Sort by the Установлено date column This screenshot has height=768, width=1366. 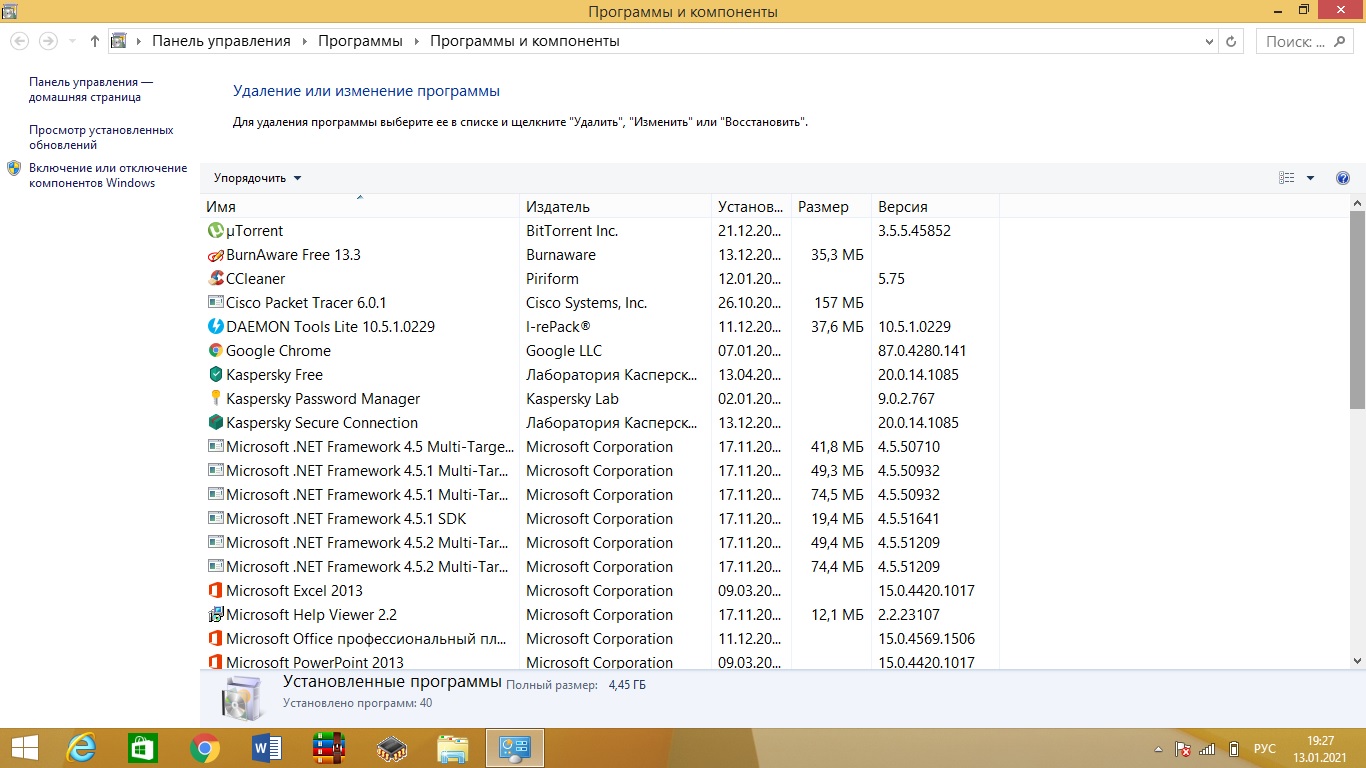point(751,207)
